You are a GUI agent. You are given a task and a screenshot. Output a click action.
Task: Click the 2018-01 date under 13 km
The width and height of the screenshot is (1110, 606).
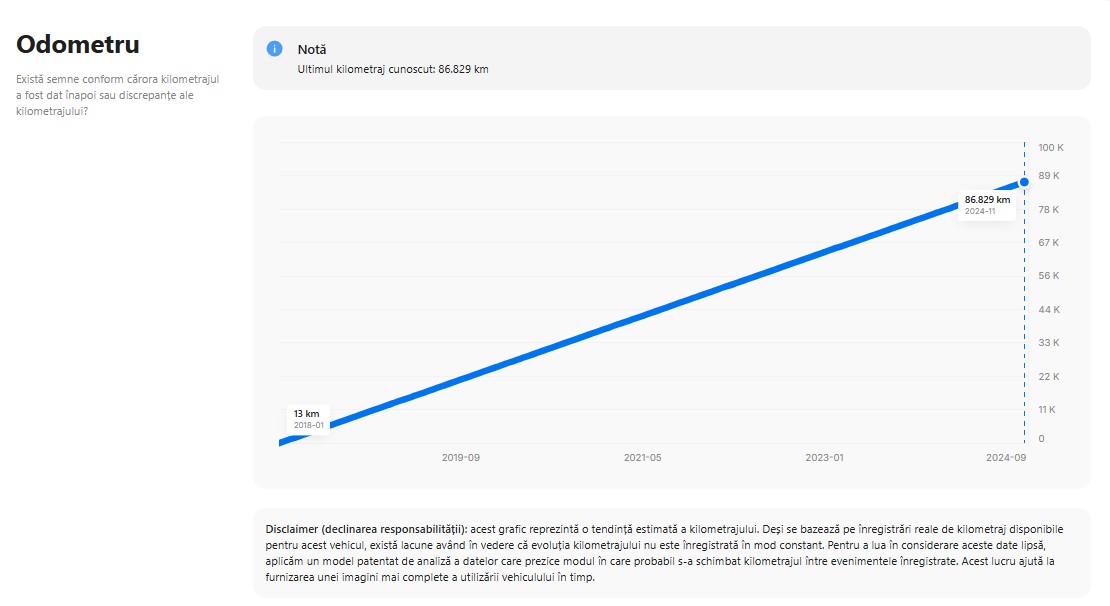[x=309, y=425]
